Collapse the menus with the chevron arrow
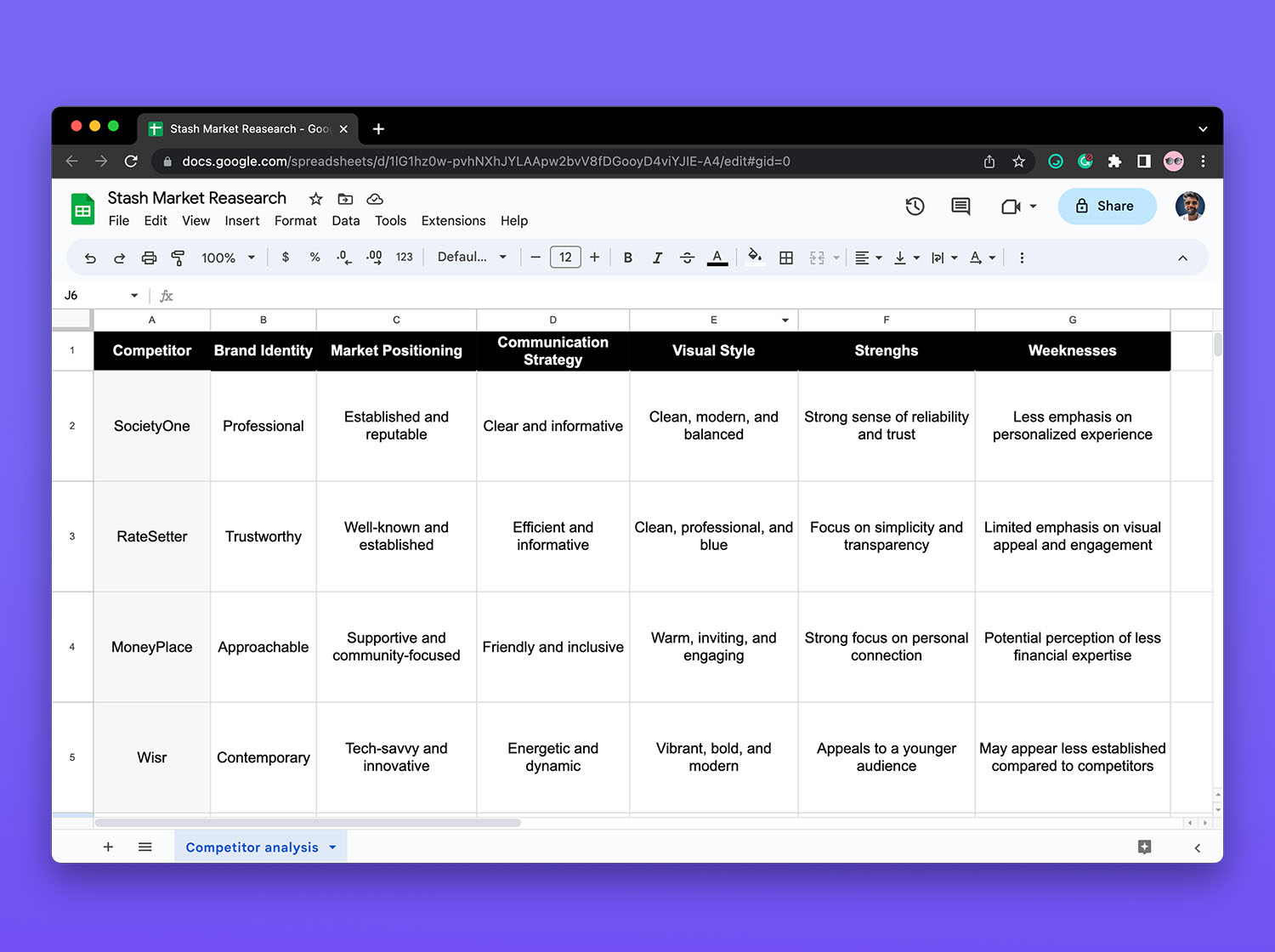Image resolution: width=1275 pixels, height=952 pixels. (1182, 258)
